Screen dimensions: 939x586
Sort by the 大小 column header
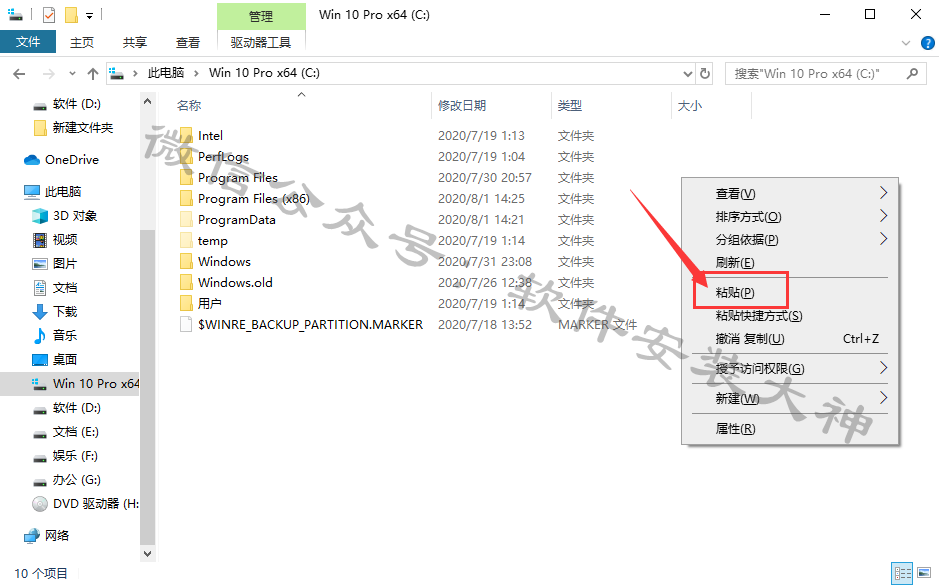coord(689,105)
